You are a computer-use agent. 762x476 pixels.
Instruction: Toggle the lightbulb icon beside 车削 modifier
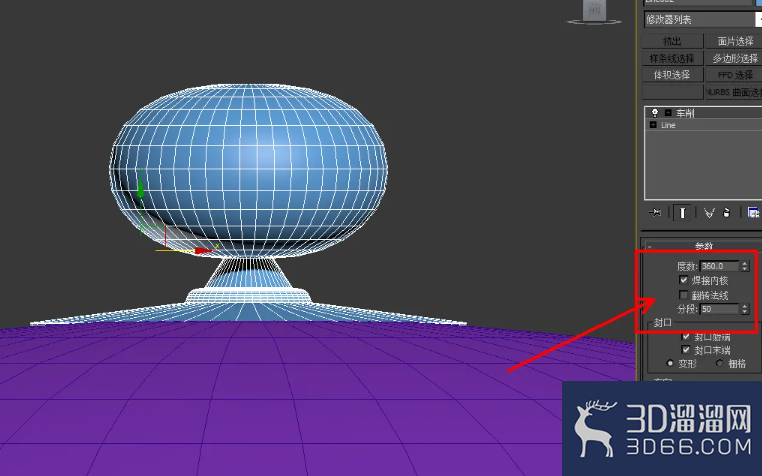[x=655, y=113]
